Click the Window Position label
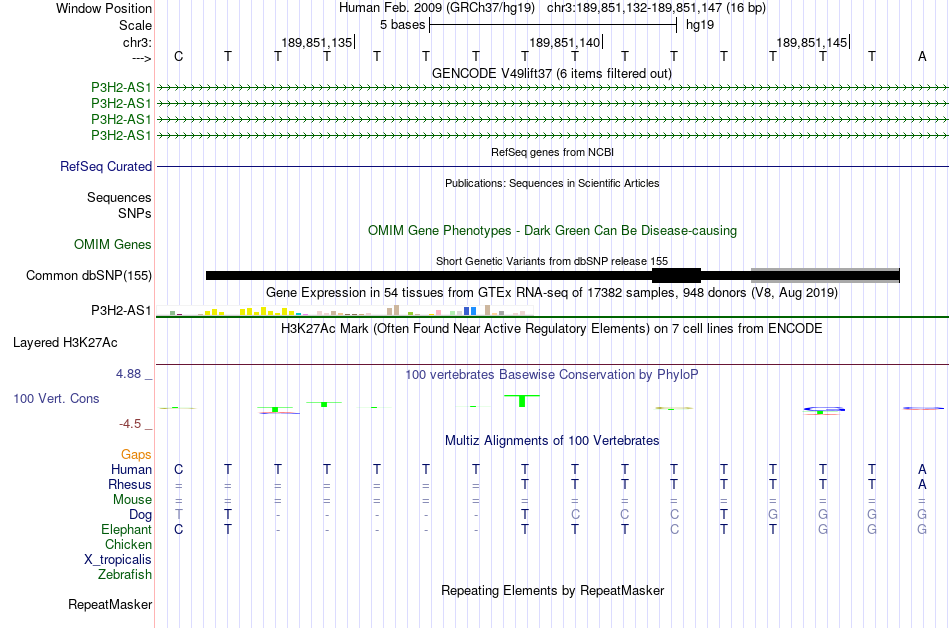This screenshot has width=950, height=628. [x=104, y=8]
